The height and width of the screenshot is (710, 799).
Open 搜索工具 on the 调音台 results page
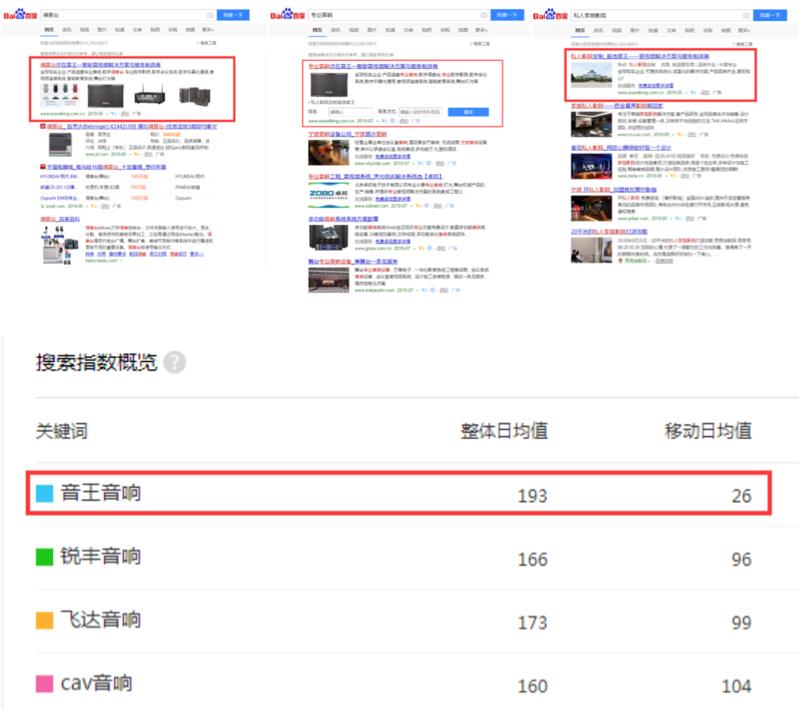(x=206, y=43)
